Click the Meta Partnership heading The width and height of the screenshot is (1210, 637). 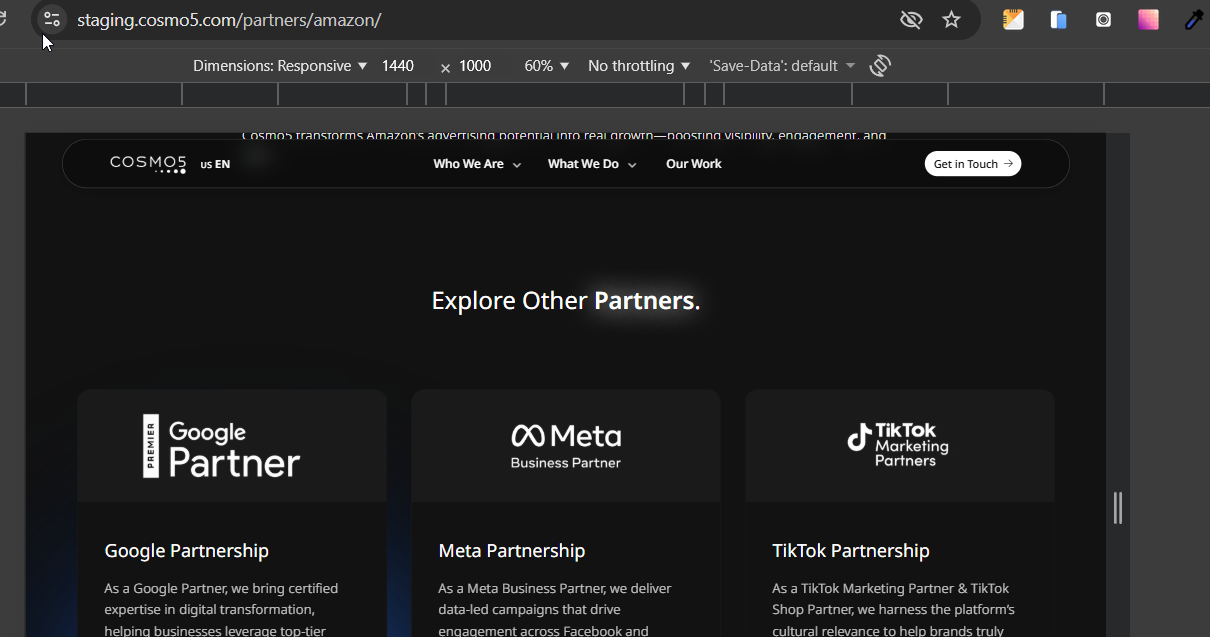(512, 551)
